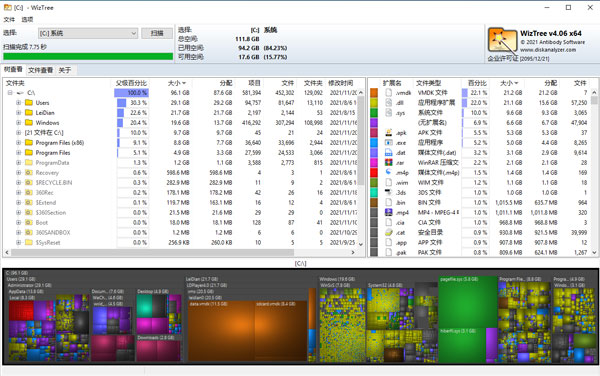The width and height of the screenshot is (600, 376).
Task: Open the drive selection dropdown
Action: 88,33
